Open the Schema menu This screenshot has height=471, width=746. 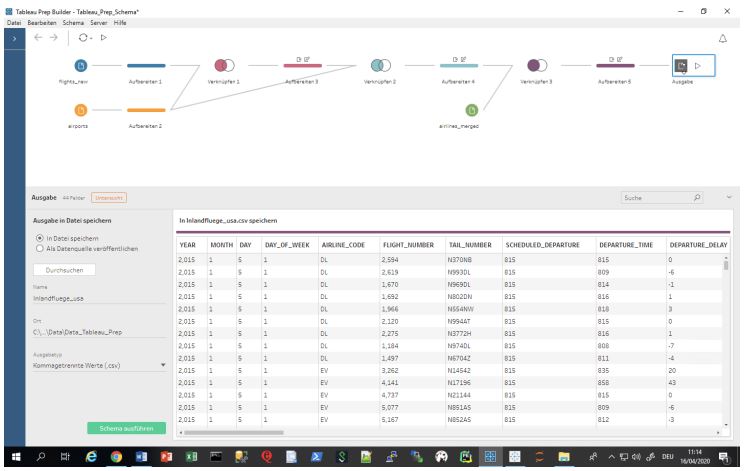[60, 19]
